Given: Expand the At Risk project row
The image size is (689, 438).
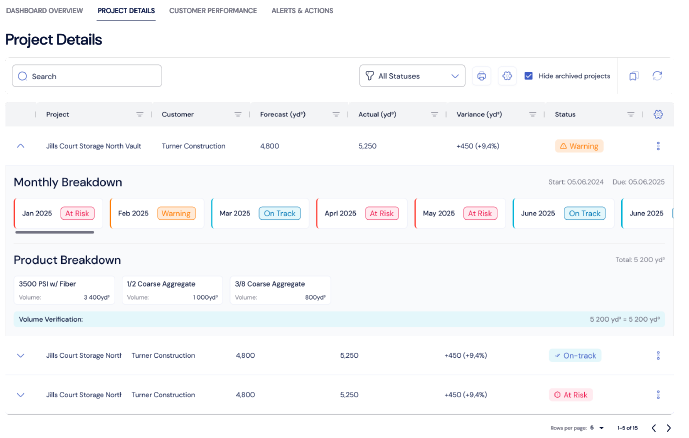Looking at the screenshot, I should pyautogui.click(x=20, y=395).
